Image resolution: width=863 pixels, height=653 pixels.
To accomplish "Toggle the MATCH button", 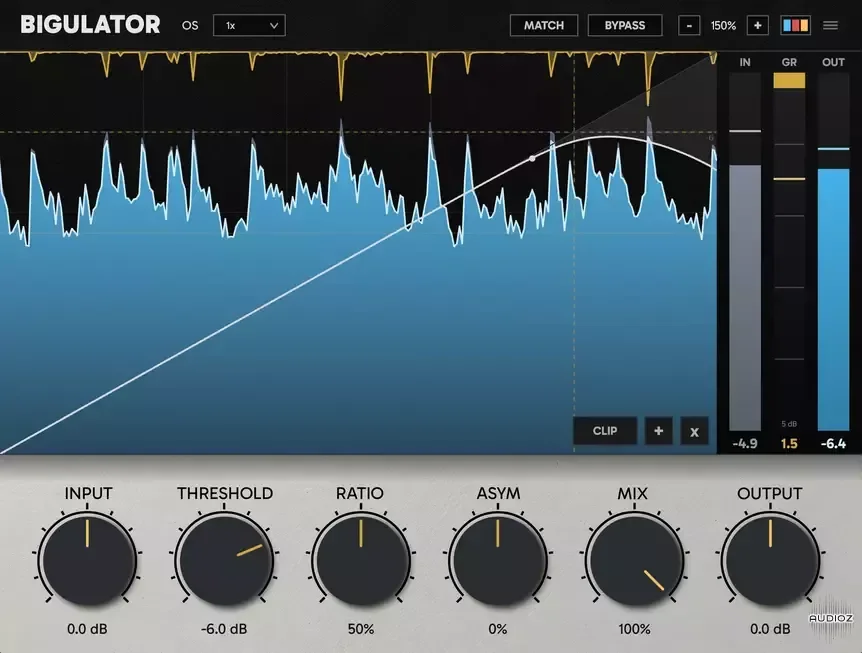I will click(544, 25).
